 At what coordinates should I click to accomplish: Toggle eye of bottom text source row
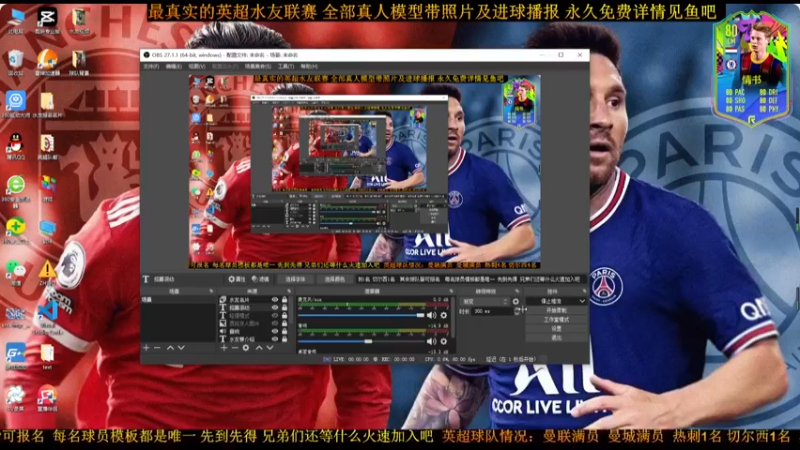(x=275, y=339)
